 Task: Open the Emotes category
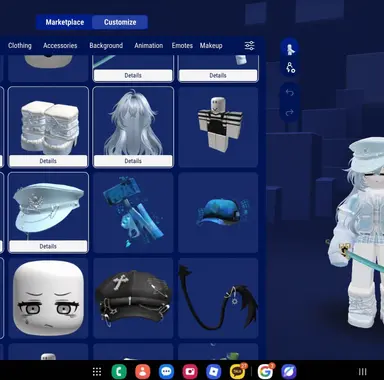[x=182, y=46]
